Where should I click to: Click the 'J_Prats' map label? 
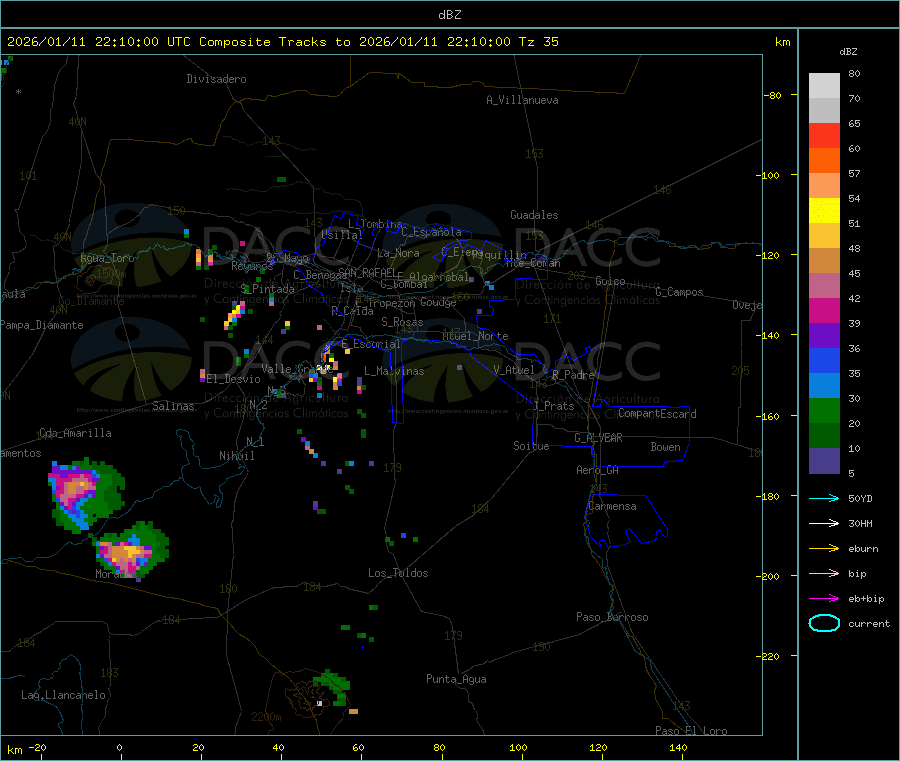554,405
